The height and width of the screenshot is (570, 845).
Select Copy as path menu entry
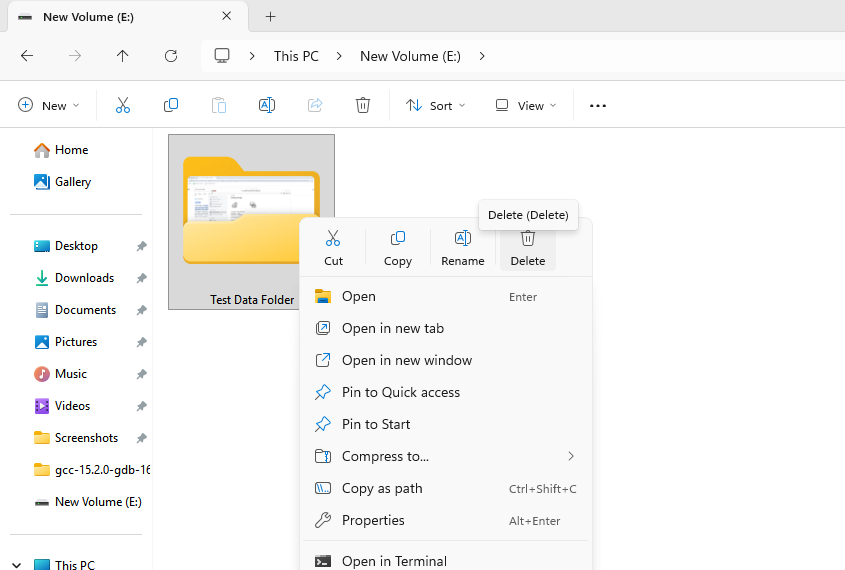click(382, 488)
